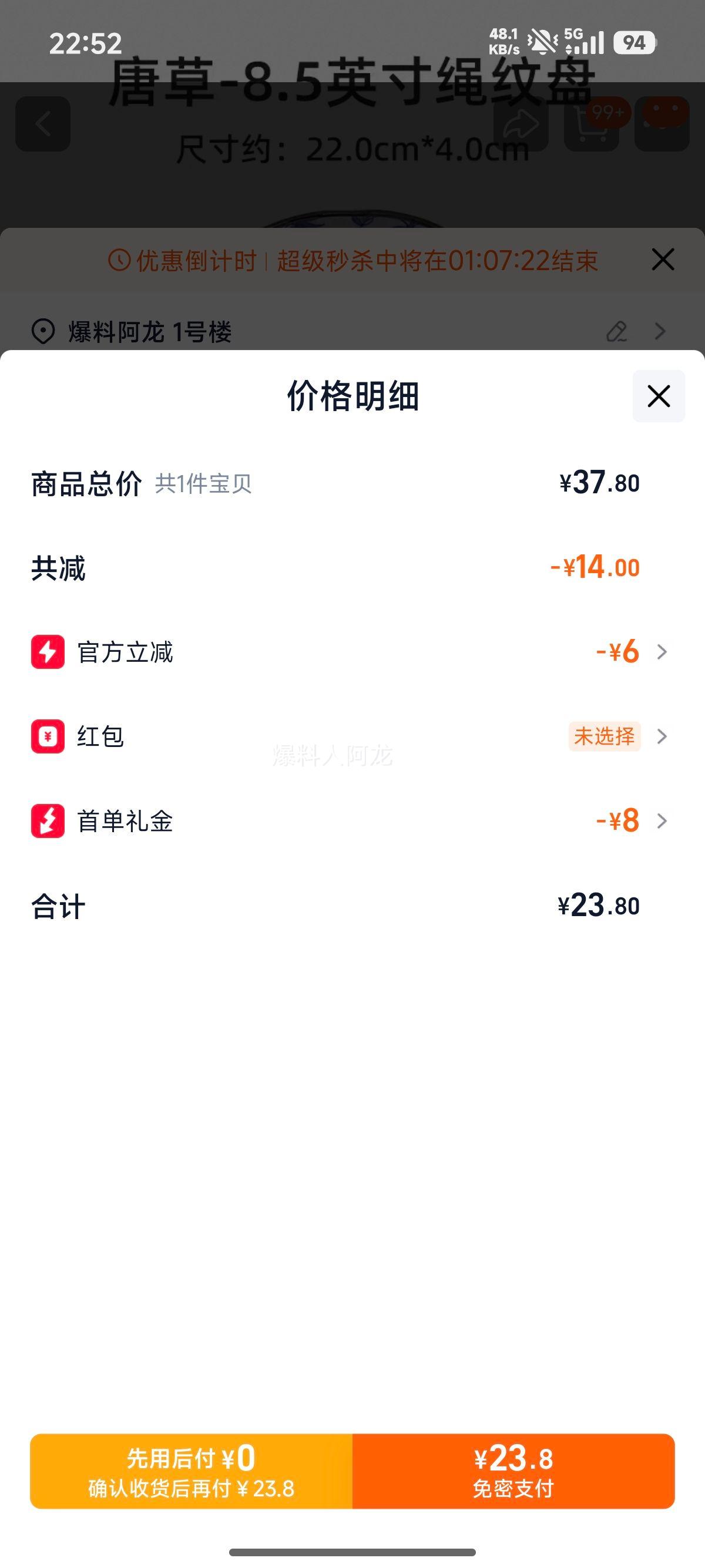Choose 先用后付 ¥0 pay-later option
Screen dimensions: 705x1568
click(191, 1471)
